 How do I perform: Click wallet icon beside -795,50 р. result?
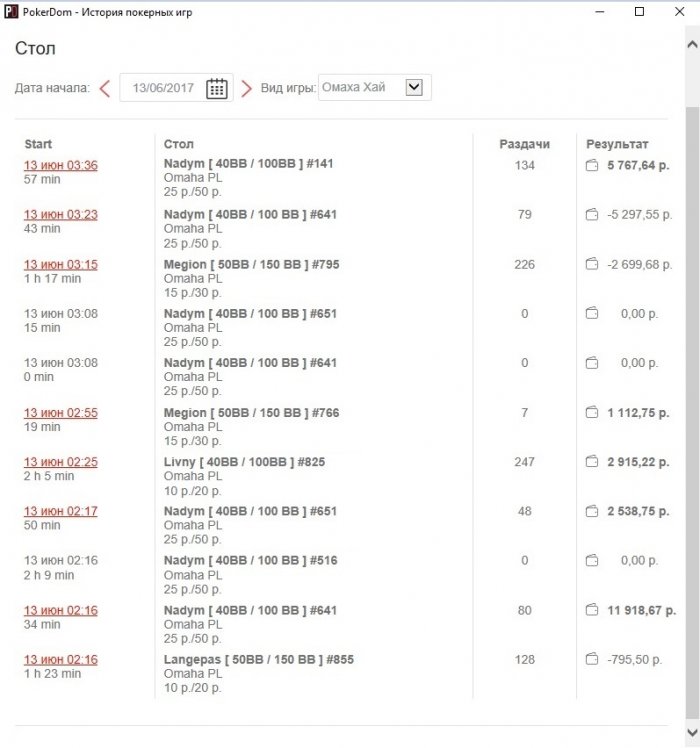point(592,659)
